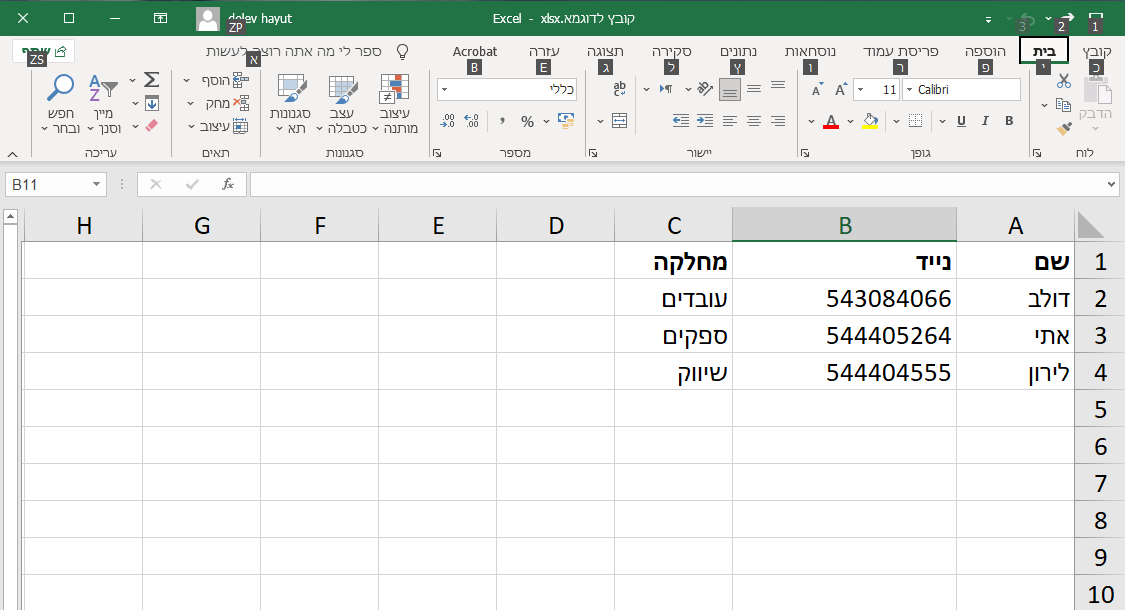Click the AutoSum sigma icon
The height and width of the screenshot is (610, 1125).
pos(152,79)
